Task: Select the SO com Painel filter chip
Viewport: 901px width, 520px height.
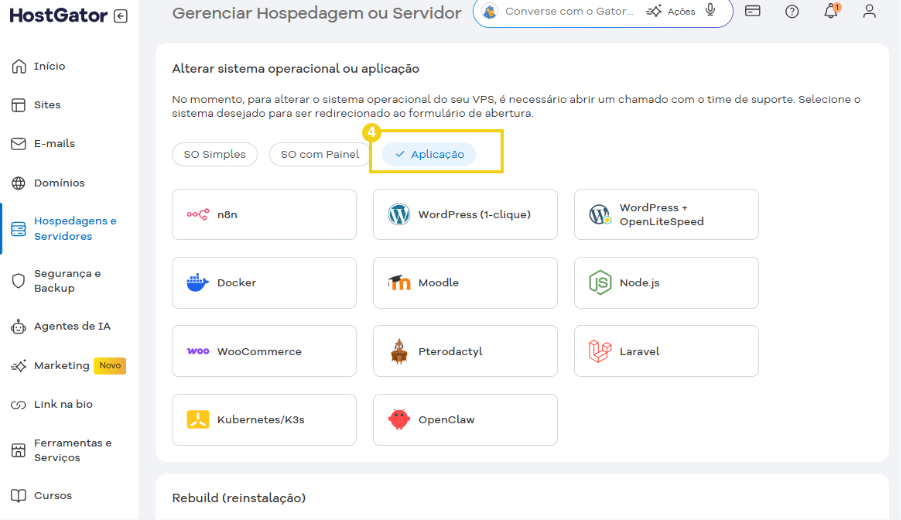Action: click(319, 154)
